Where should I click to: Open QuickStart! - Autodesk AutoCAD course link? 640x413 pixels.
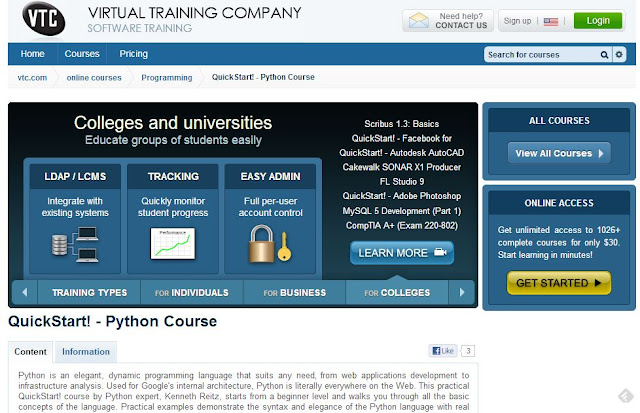coord(402,153)
